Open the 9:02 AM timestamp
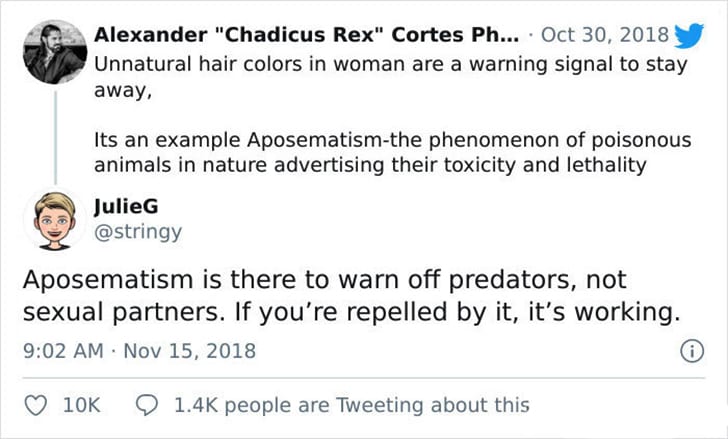The height and width of the screenshot is (439, 728). [x=63, y=351]
